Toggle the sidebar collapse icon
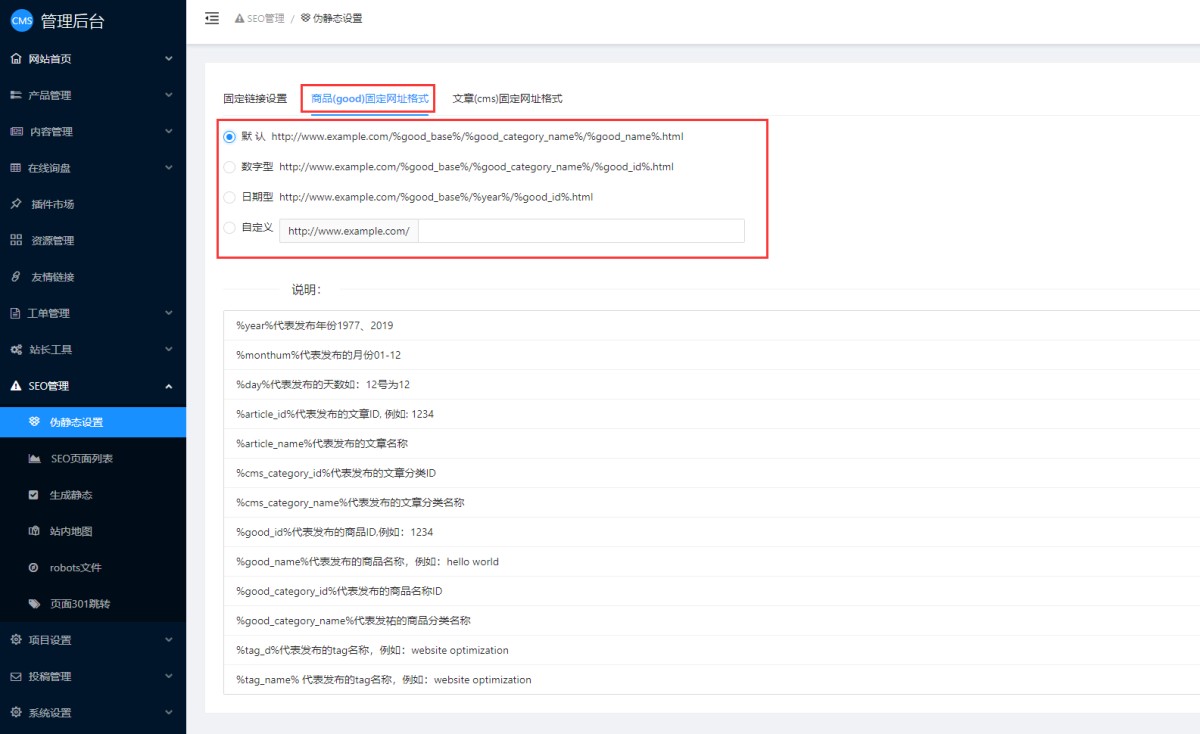 pyautogui.click(x=212, y=18)
